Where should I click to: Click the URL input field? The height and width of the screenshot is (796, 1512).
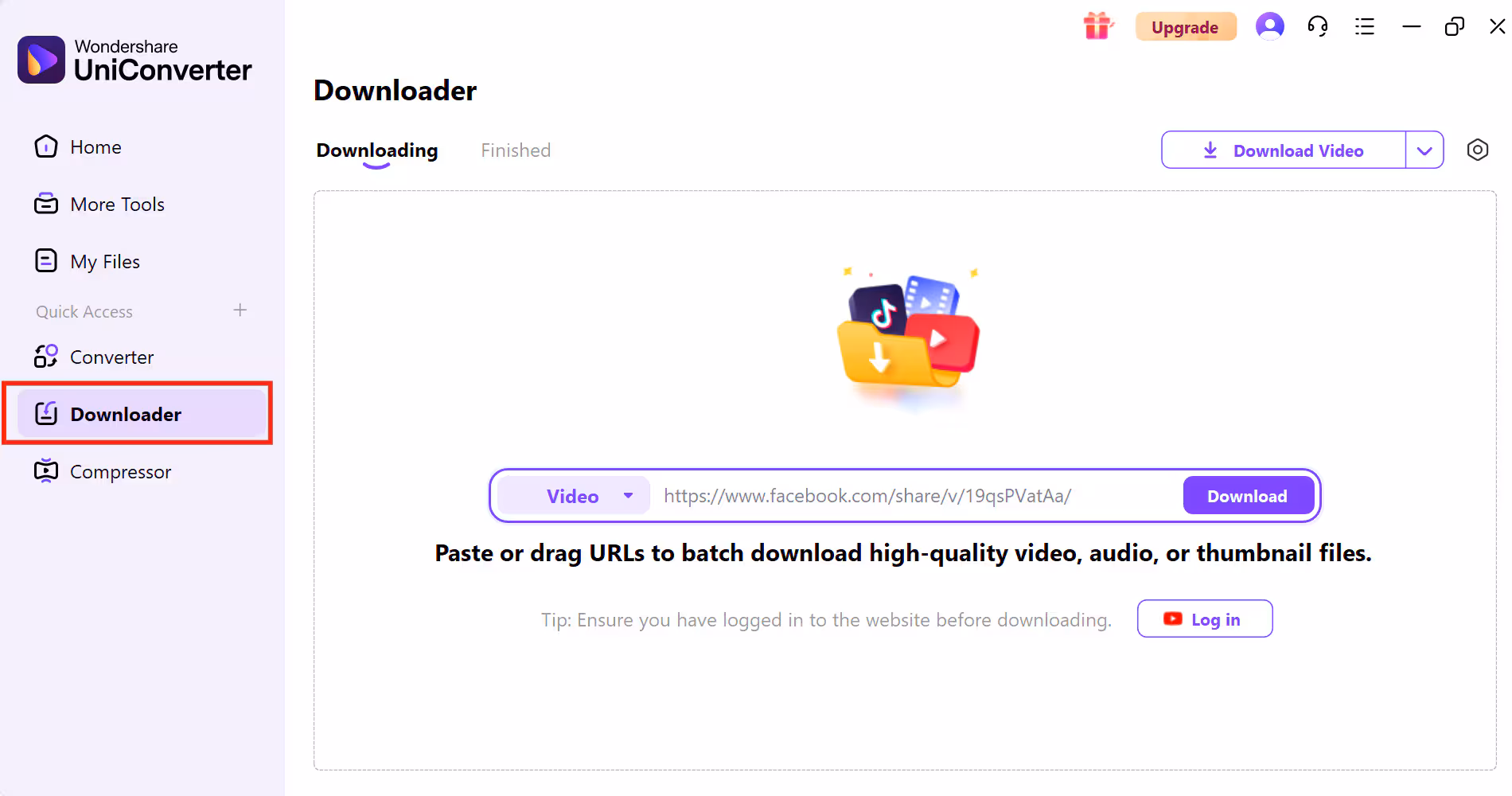pyautogui.click(x=915, y=496)
